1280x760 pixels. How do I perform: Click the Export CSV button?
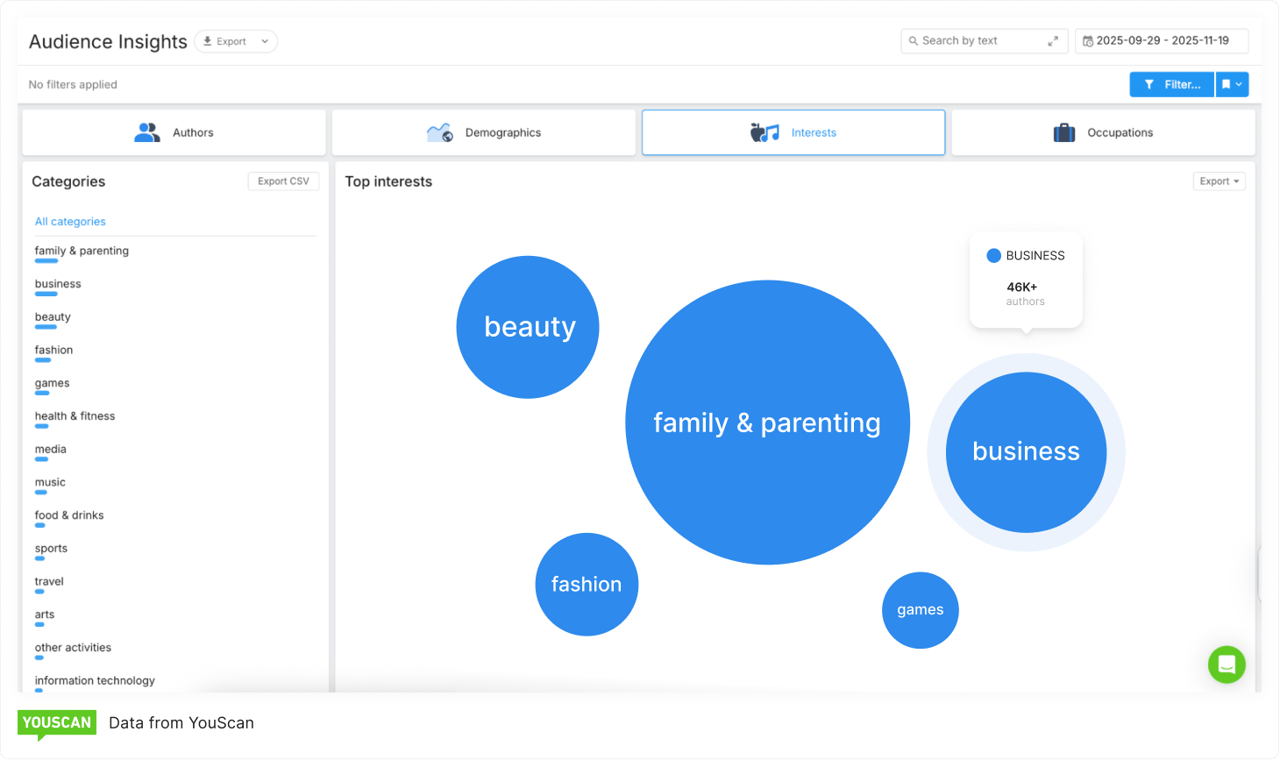coord(283,181)
